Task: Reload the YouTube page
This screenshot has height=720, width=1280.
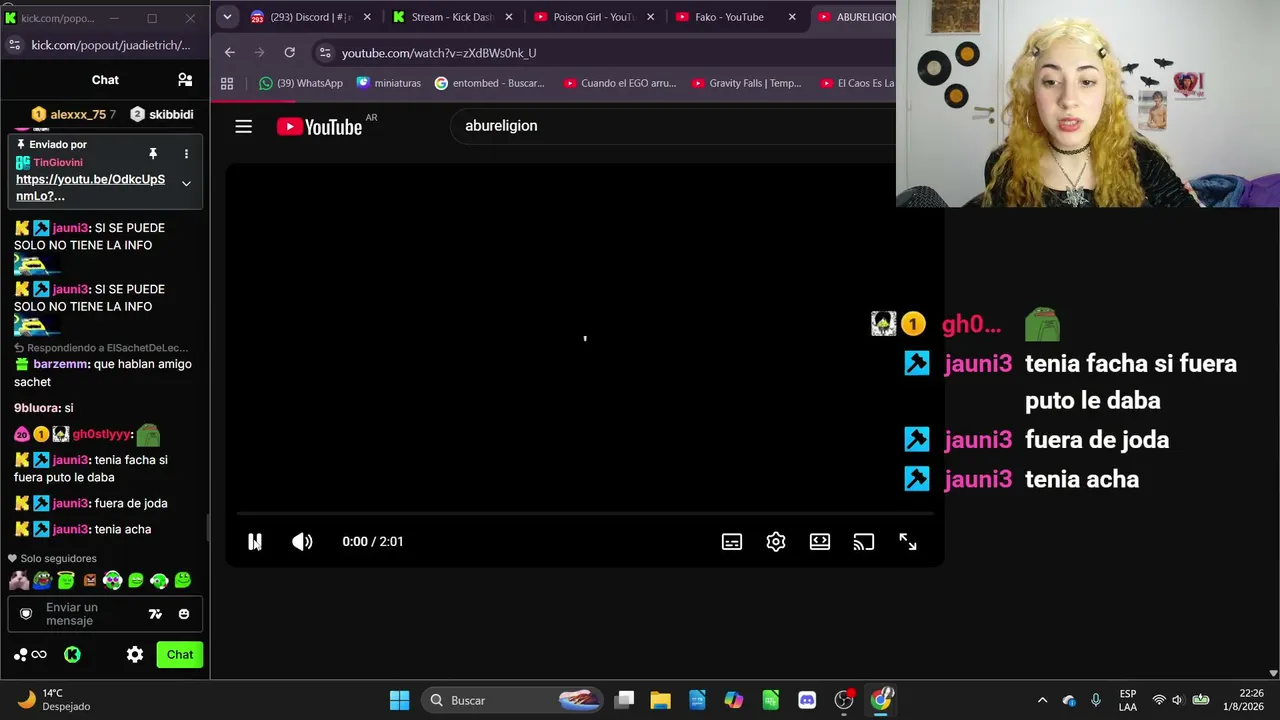Action: [x=290, y=53]
